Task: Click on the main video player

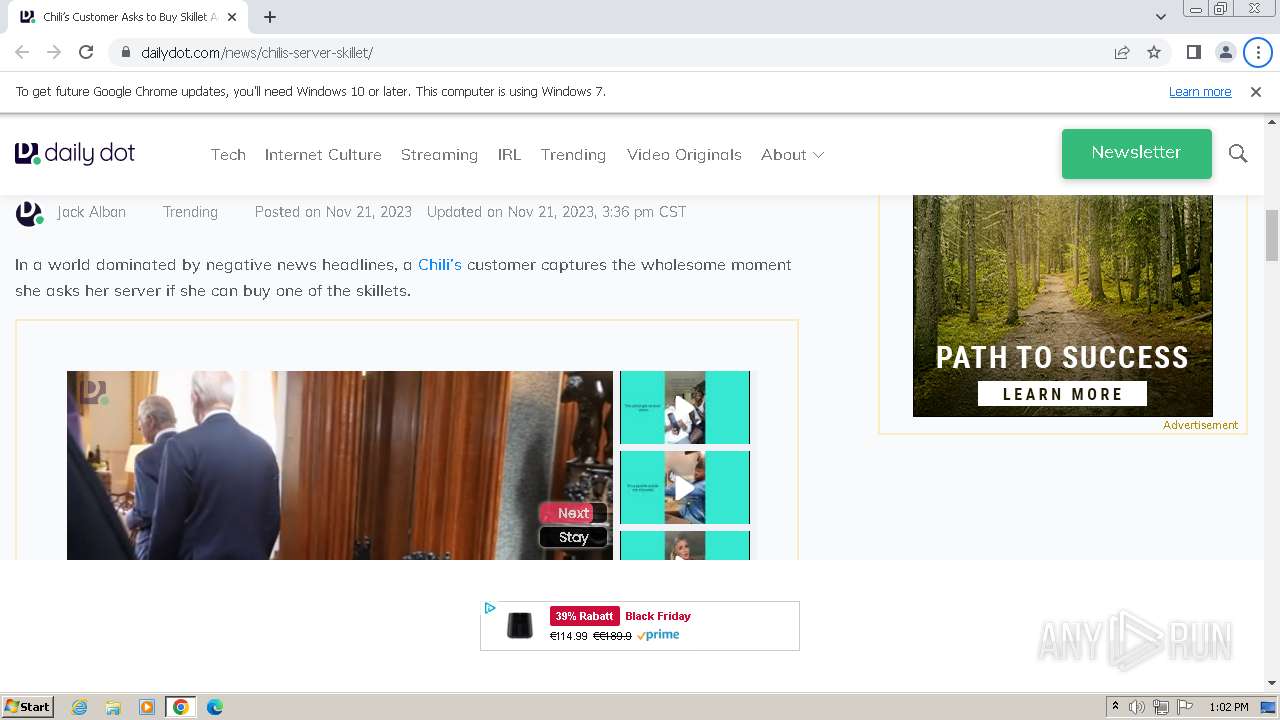Action: (340, 465)
